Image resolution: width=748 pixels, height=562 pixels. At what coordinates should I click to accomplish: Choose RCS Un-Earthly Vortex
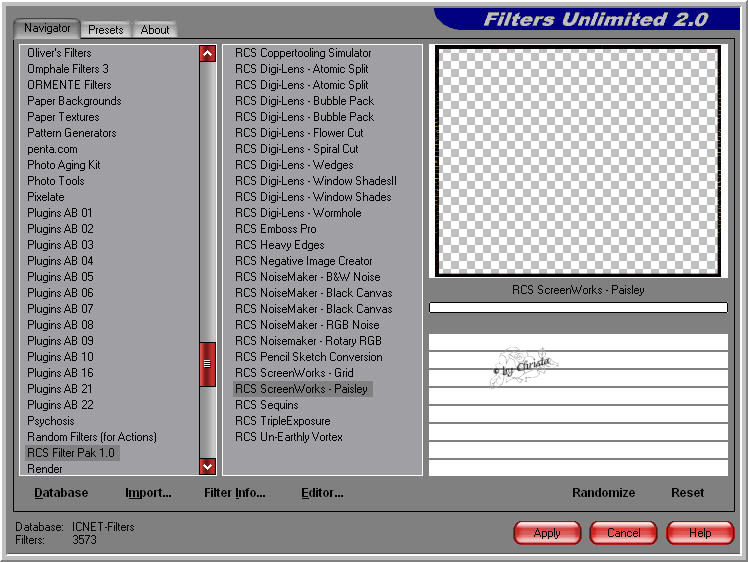(289, 437)
